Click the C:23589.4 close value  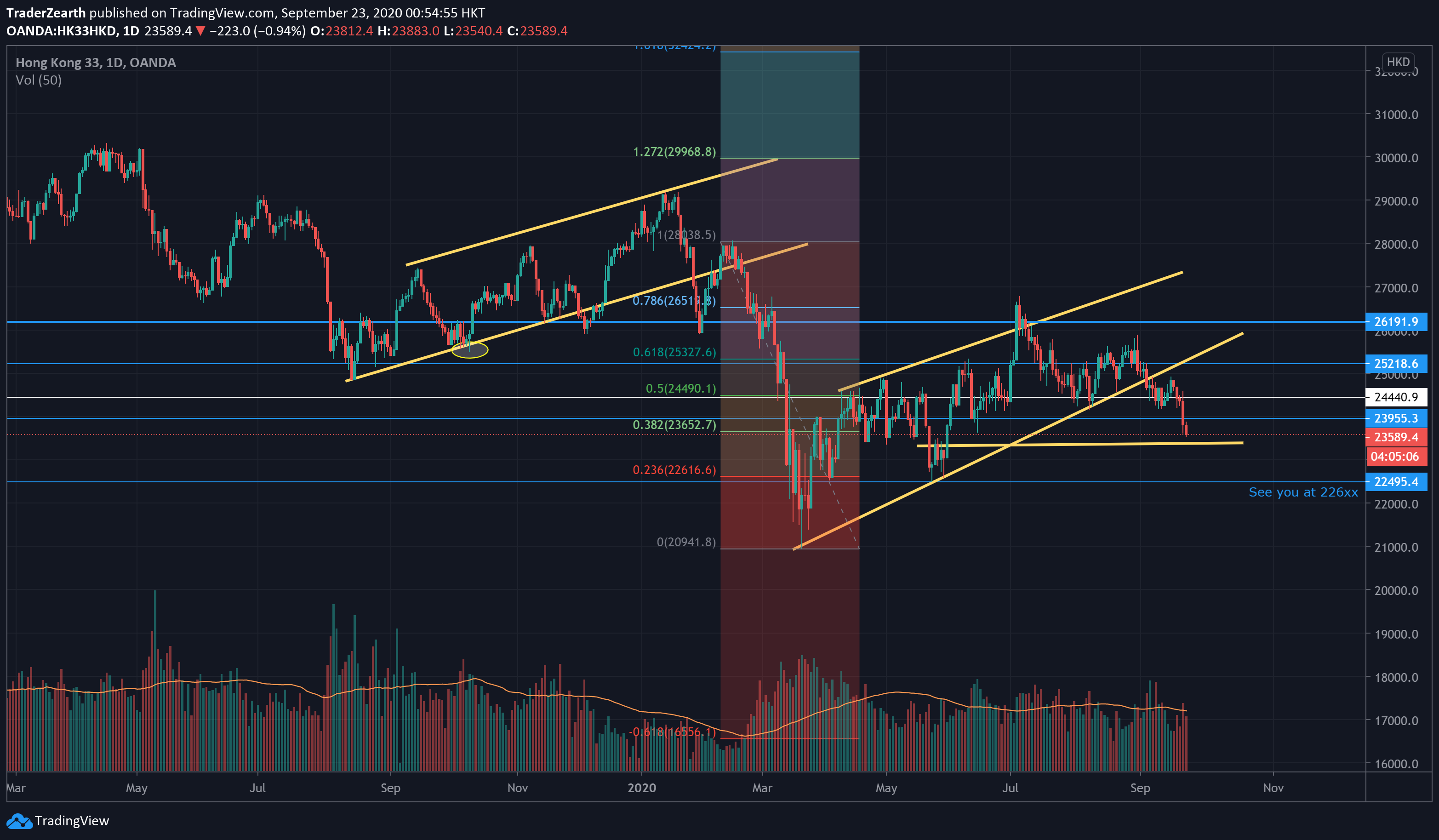pyautogui.click(x=537, y=31)
